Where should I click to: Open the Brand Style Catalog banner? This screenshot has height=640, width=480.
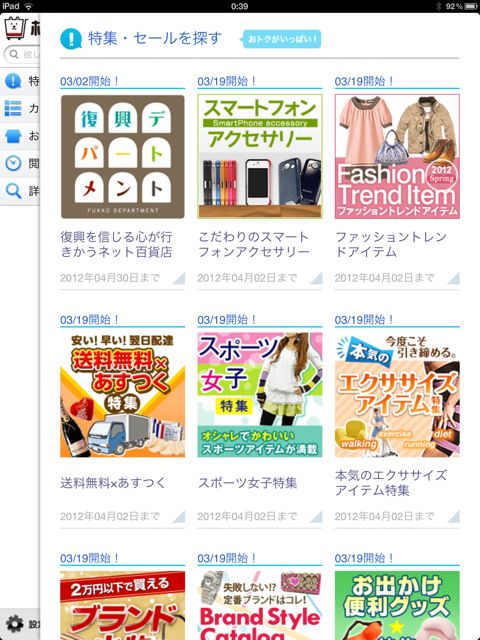pos(260,605)
